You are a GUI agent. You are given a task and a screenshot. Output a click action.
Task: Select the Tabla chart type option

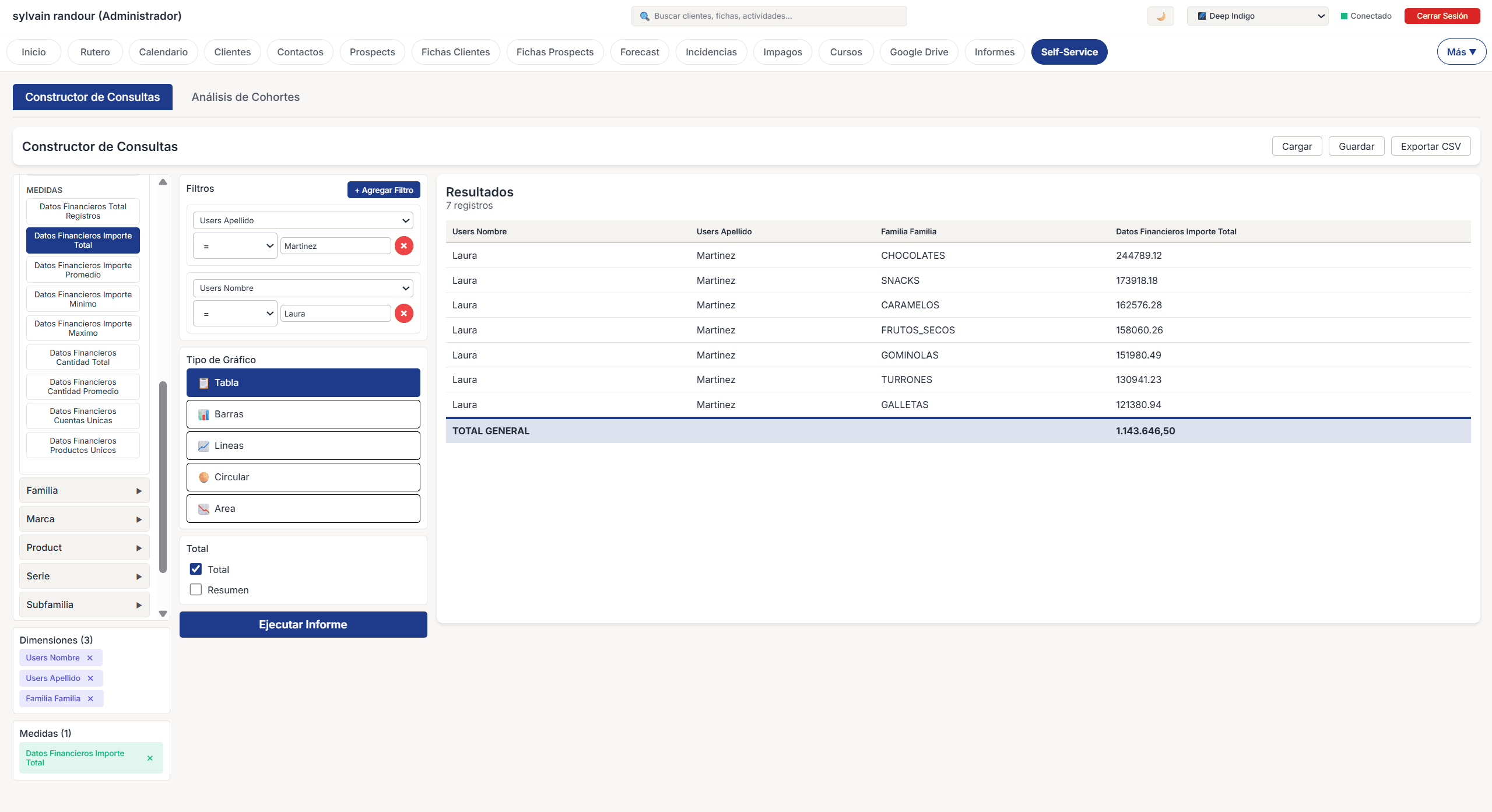coord(303,382)
